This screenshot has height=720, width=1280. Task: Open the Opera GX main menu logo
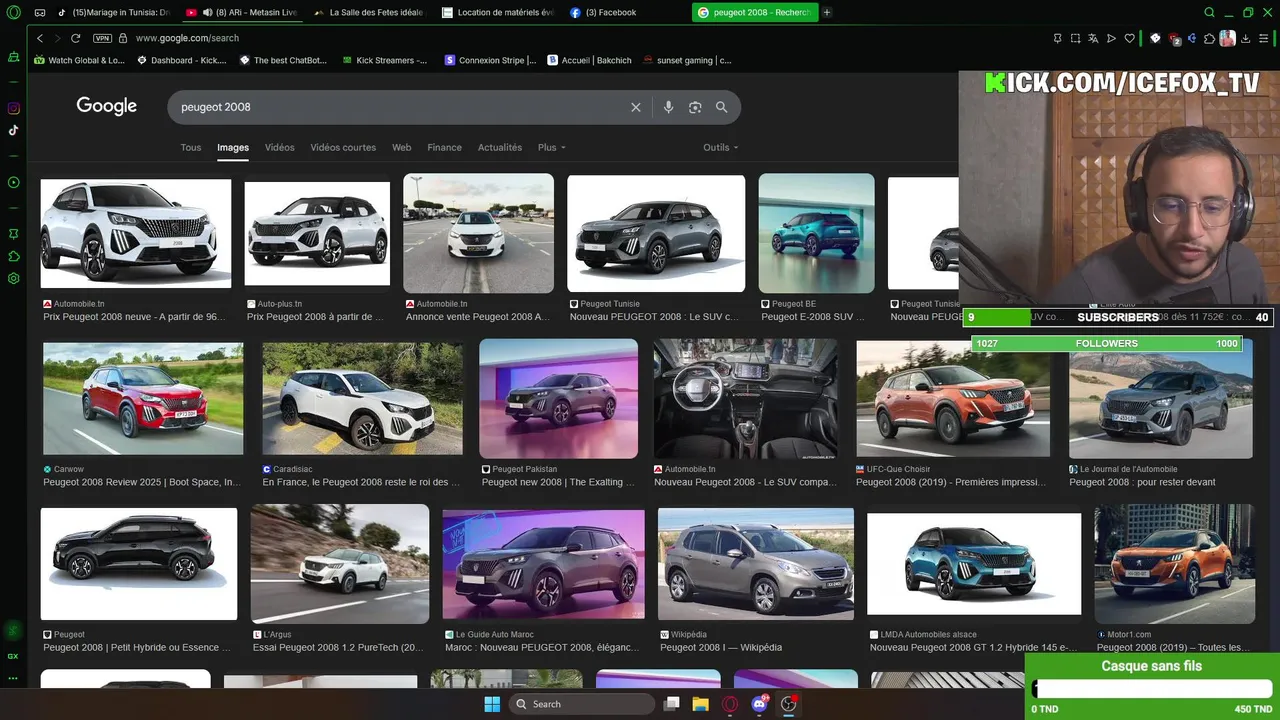[13, 13]
